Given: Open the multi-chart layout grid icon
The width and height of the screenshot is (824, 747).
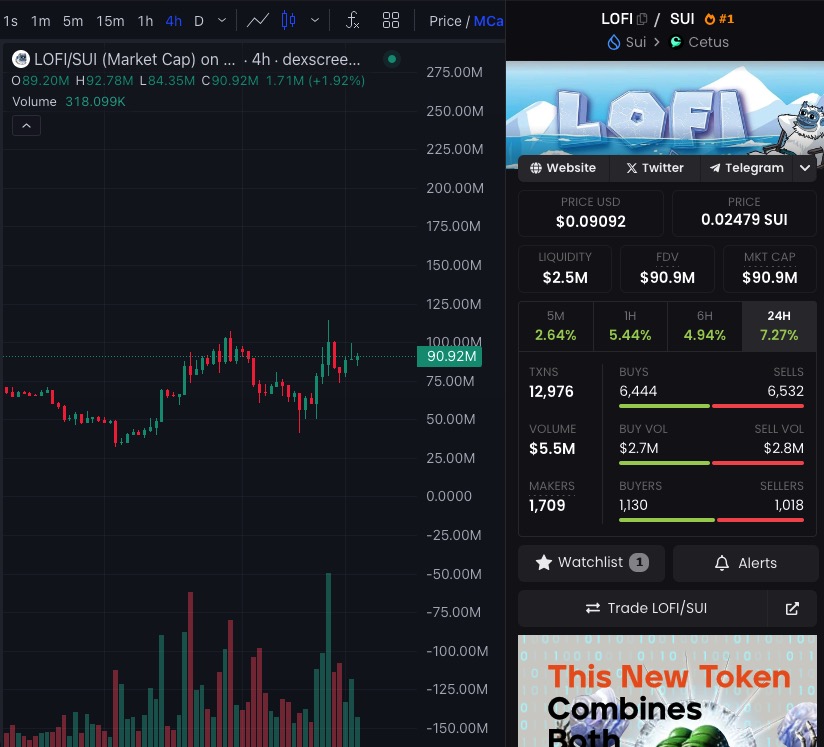Looking at the screenshot, I should [390, 20].
